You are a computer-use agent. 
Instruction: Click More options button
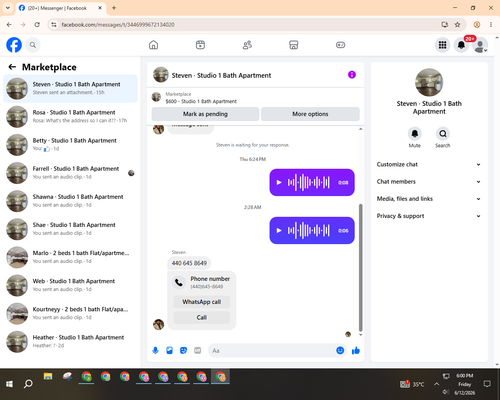310,114
